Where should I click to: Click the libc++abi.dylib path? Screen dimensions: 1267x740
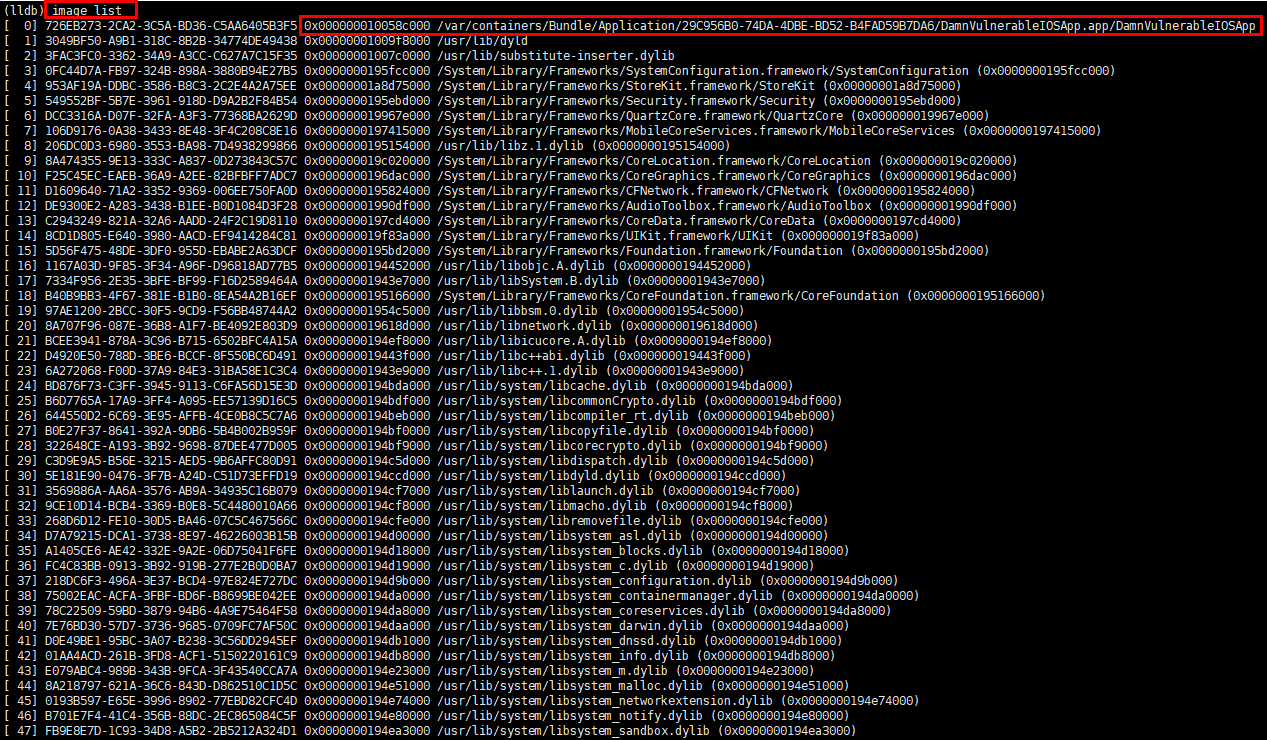click(519, 355)
